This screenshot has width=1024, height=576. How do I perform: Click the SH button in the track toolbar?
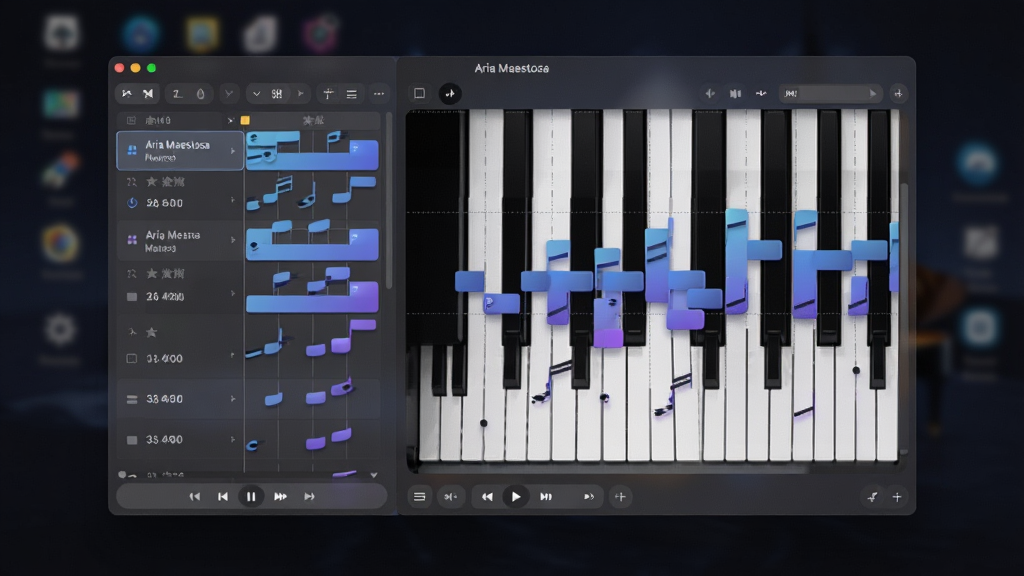tap(277, 94)
